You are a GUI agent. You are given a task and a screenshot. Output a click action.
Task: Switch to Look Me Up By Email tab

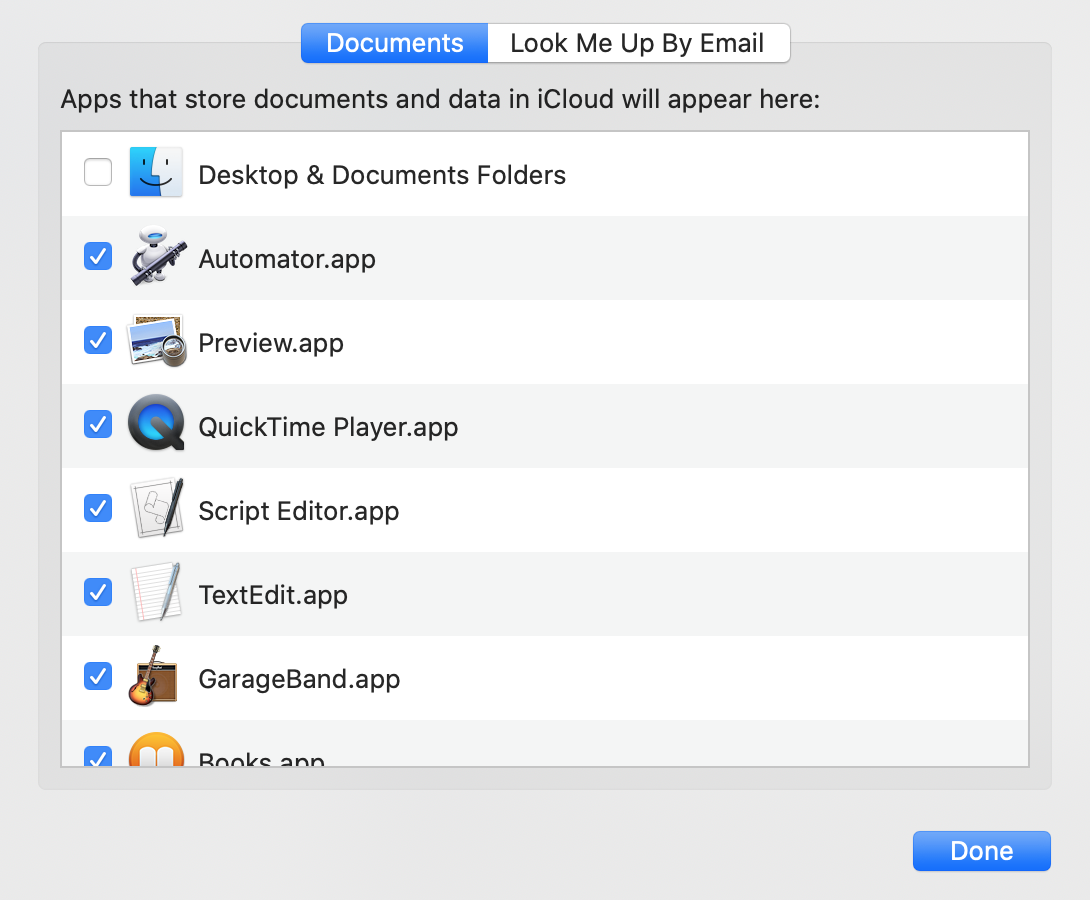(638, 43)
